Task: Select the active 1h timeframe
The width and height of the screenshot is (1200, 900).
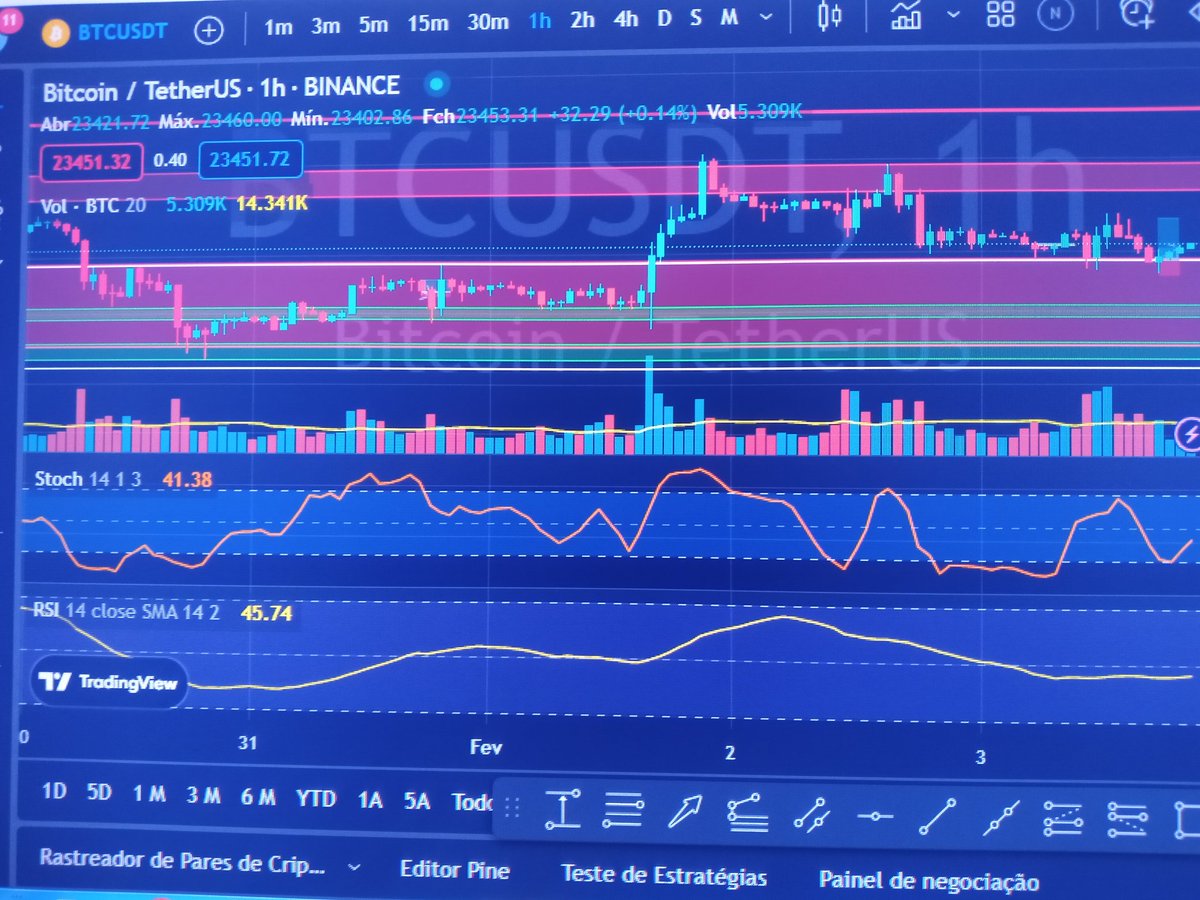Action: click(x=540, y=22)
